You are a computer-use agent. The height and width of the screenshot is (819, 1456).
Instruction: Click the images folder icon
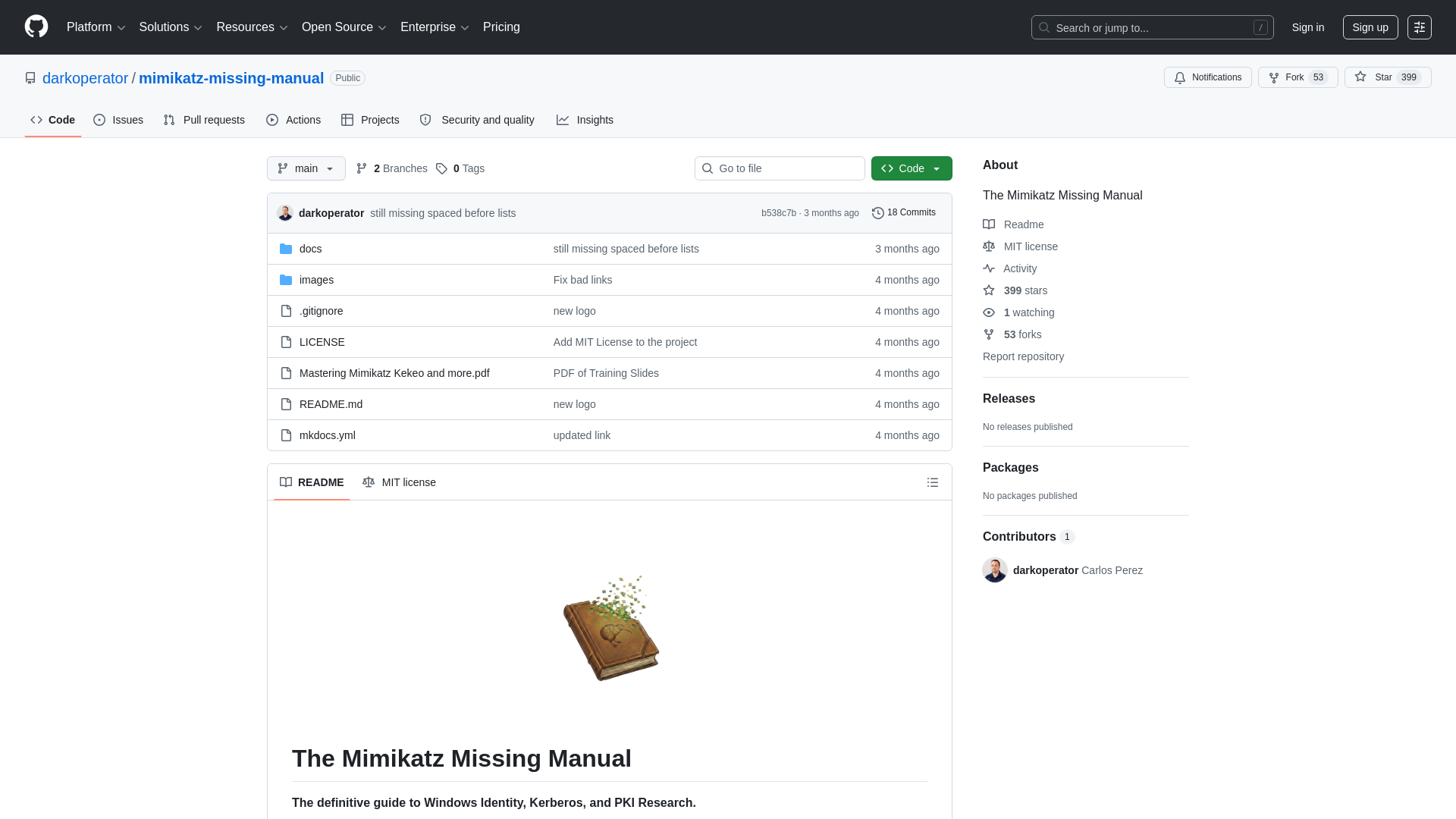coord(286,280)
